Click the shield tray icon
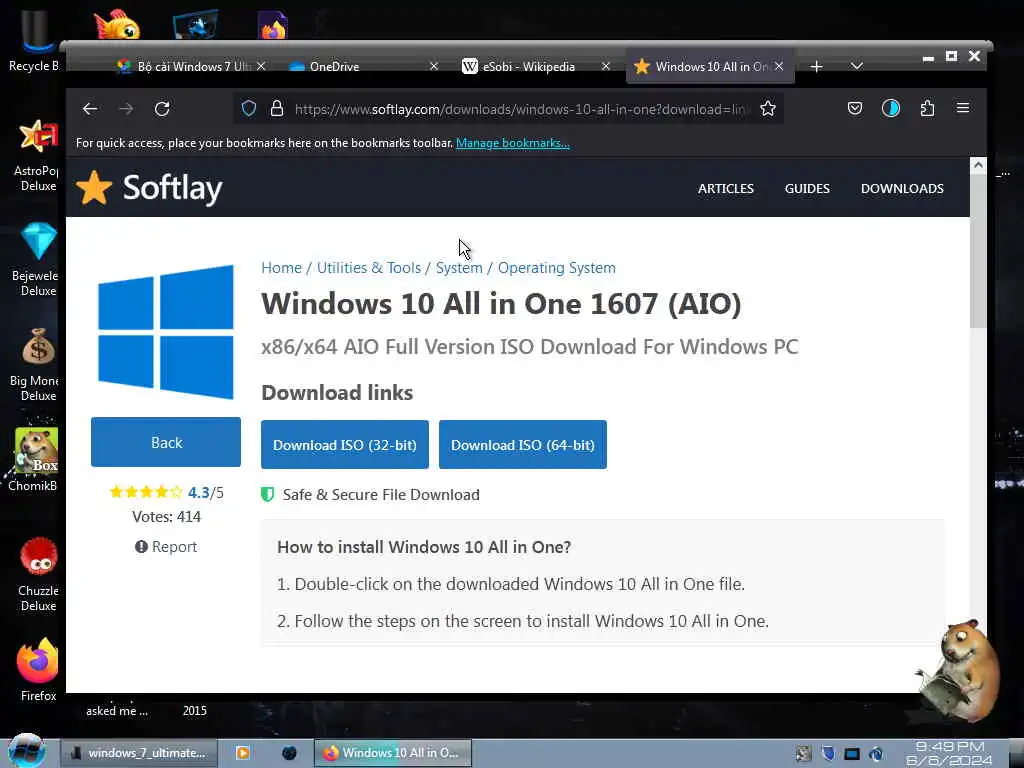Image resolution: width=1024 pixels, height=768 pixels. [828, 754]
